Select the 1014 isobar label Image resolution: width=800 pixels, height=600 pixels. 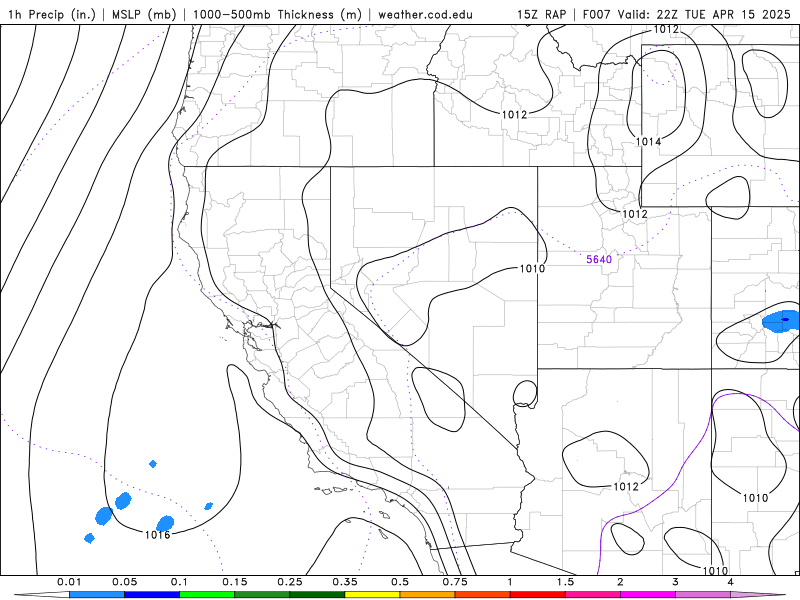tap(648, 142)
